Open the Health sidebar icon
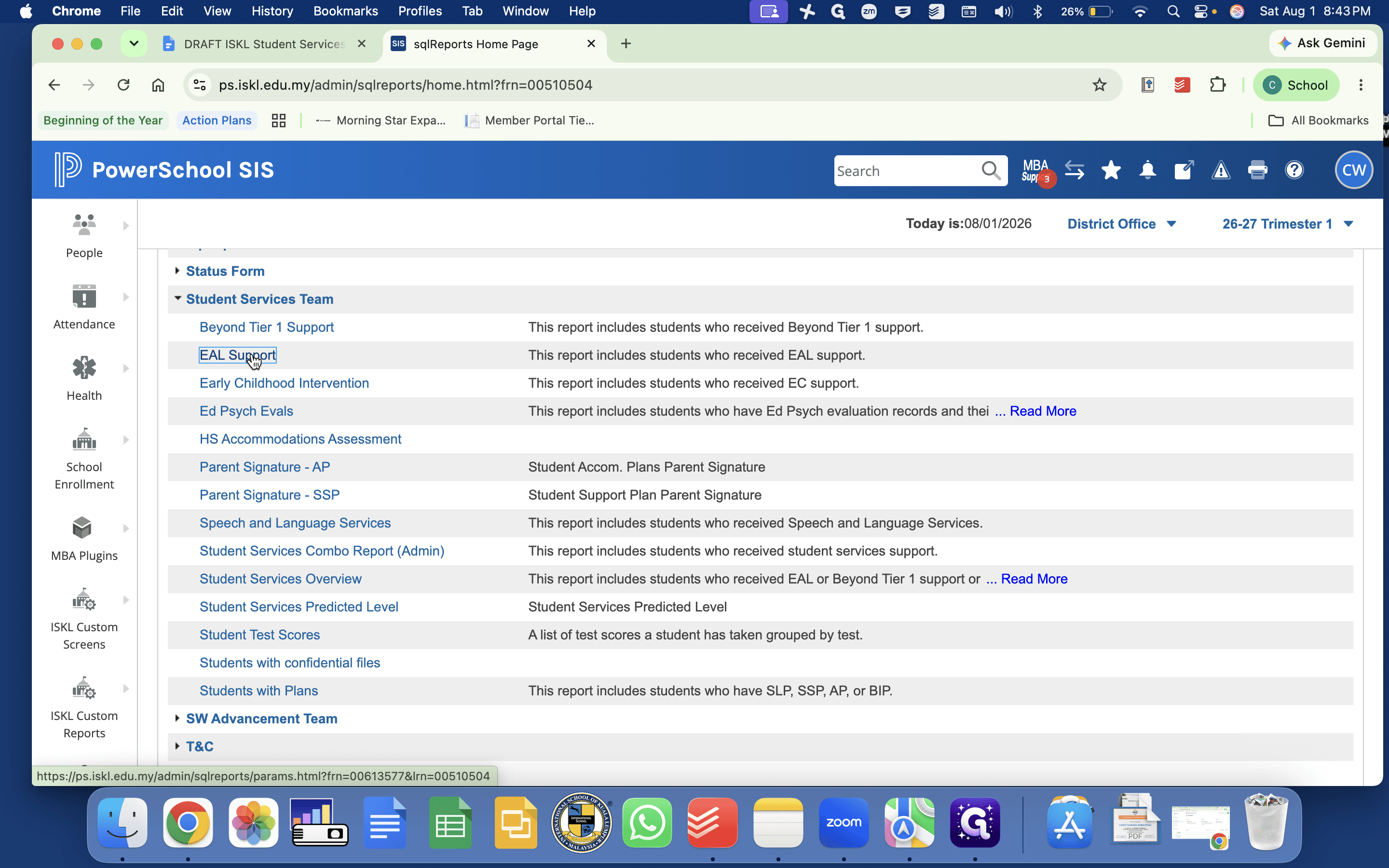1389x868 pixels. 84,368
